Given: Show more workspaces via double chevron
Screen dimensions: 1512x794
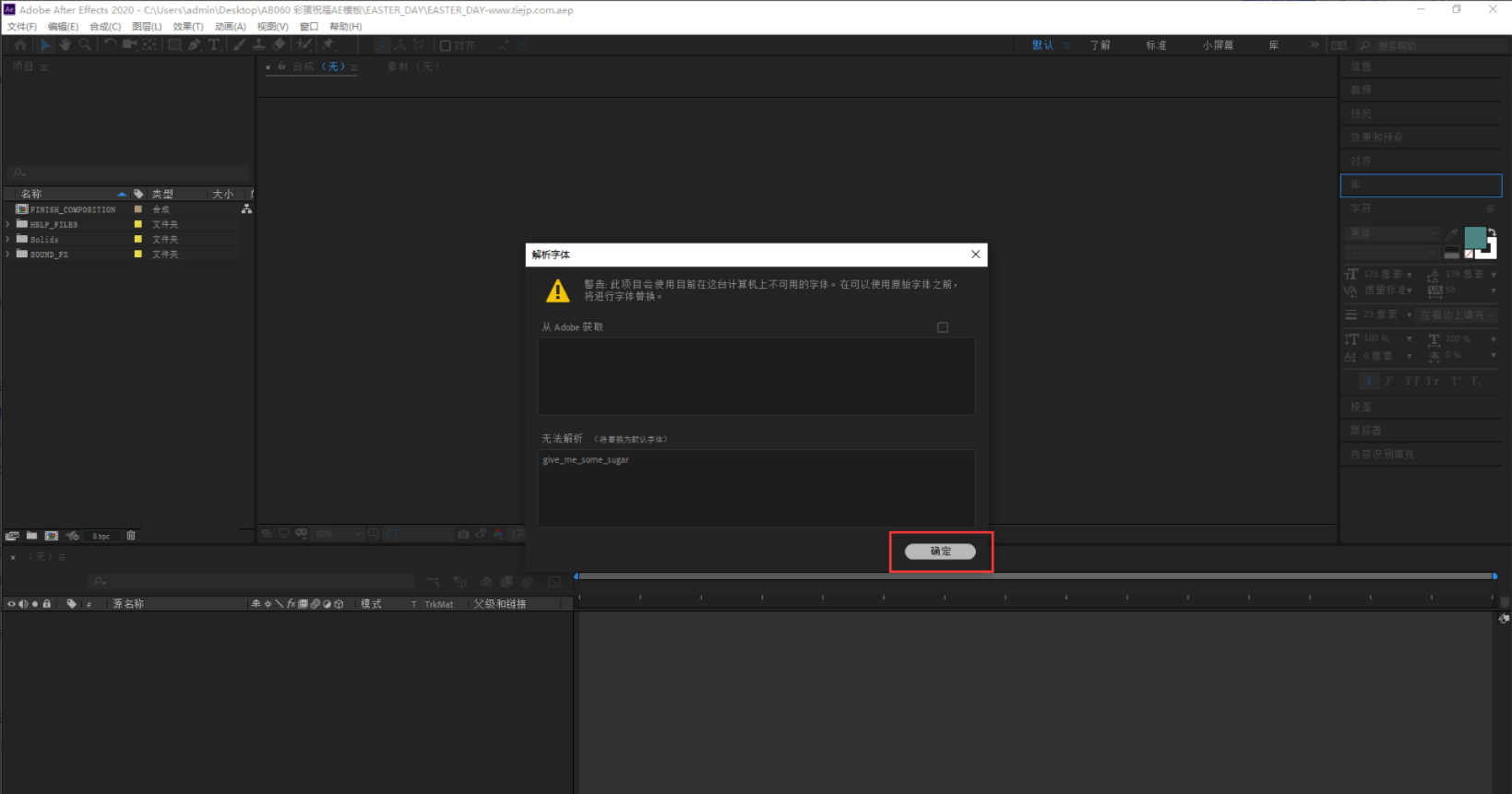Looking at the screenshot, I should point(1315,44).
